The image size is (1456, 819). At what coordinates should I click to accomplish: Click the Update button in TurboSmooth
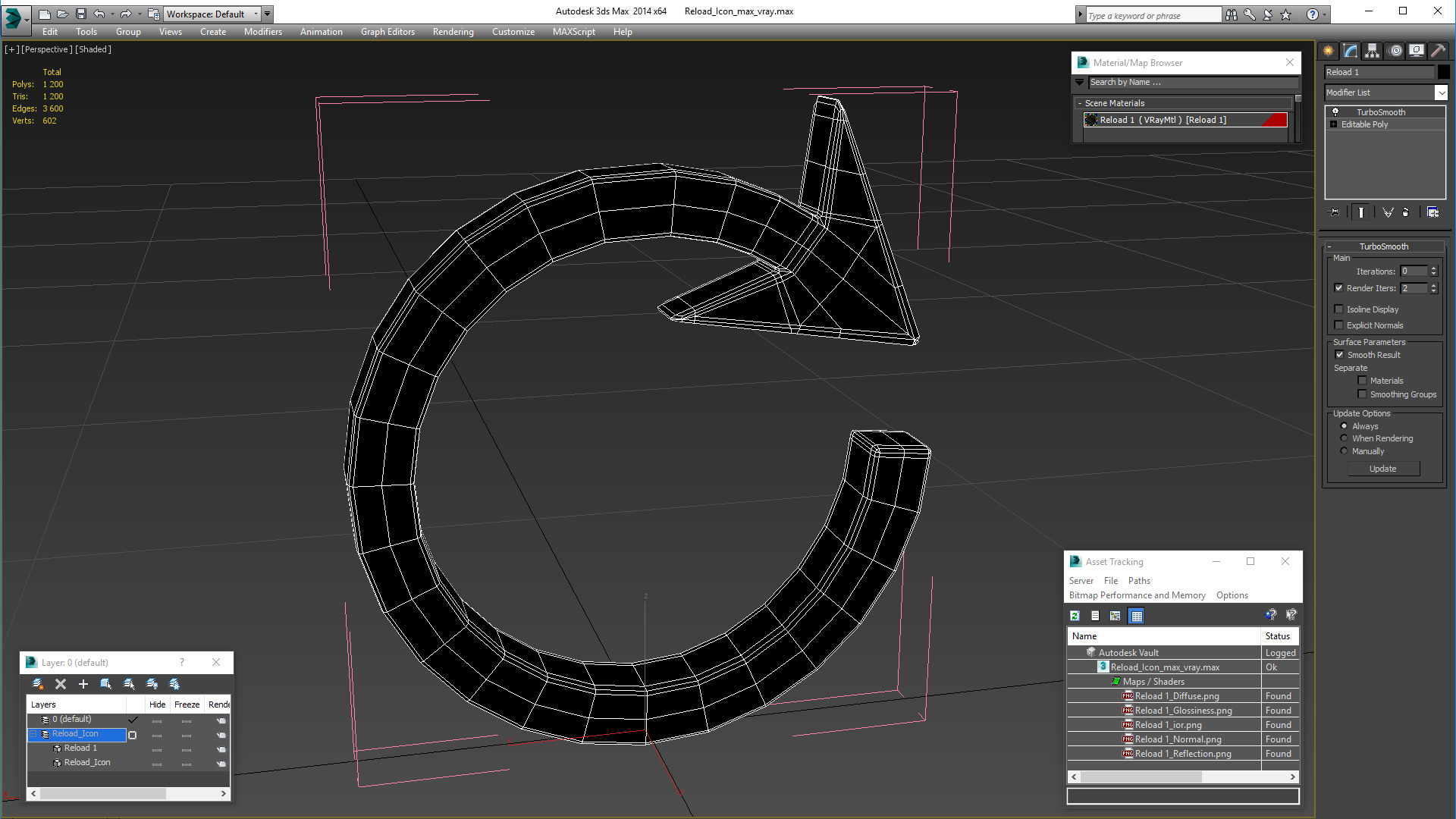coord(1383,469)
